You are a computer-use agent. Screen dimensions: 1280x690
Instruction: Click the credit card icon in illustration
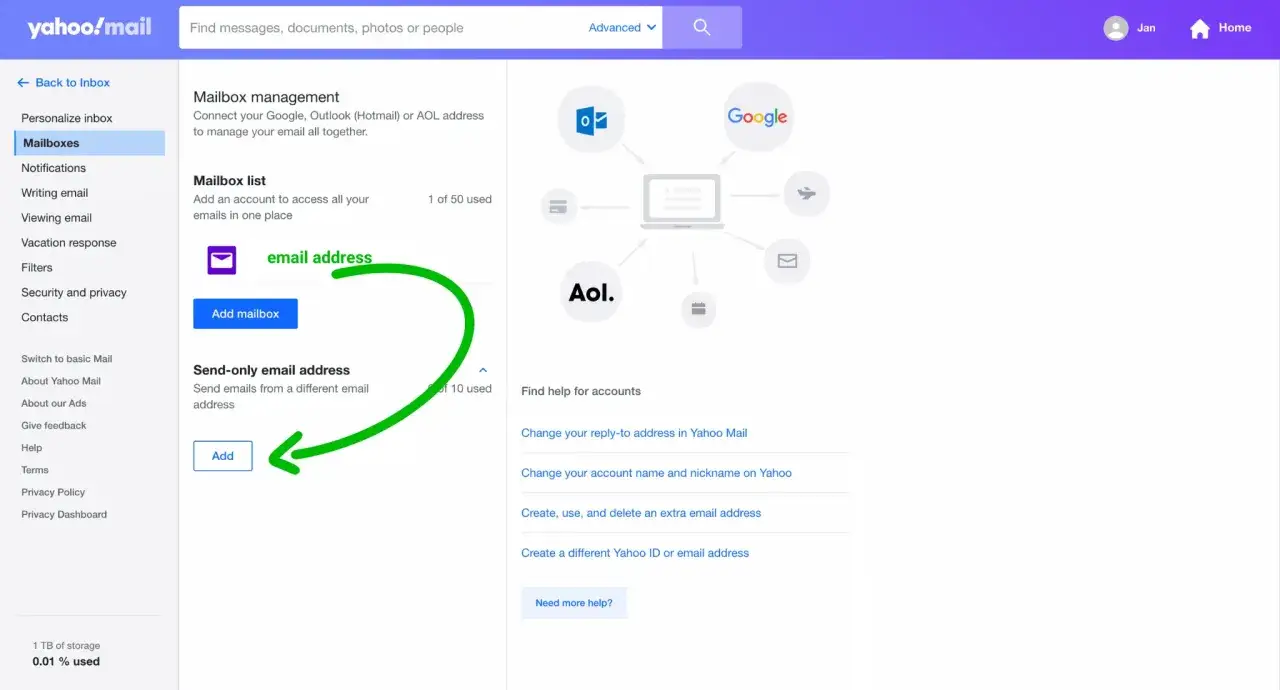pyautogui.click(x=559, y=207)
